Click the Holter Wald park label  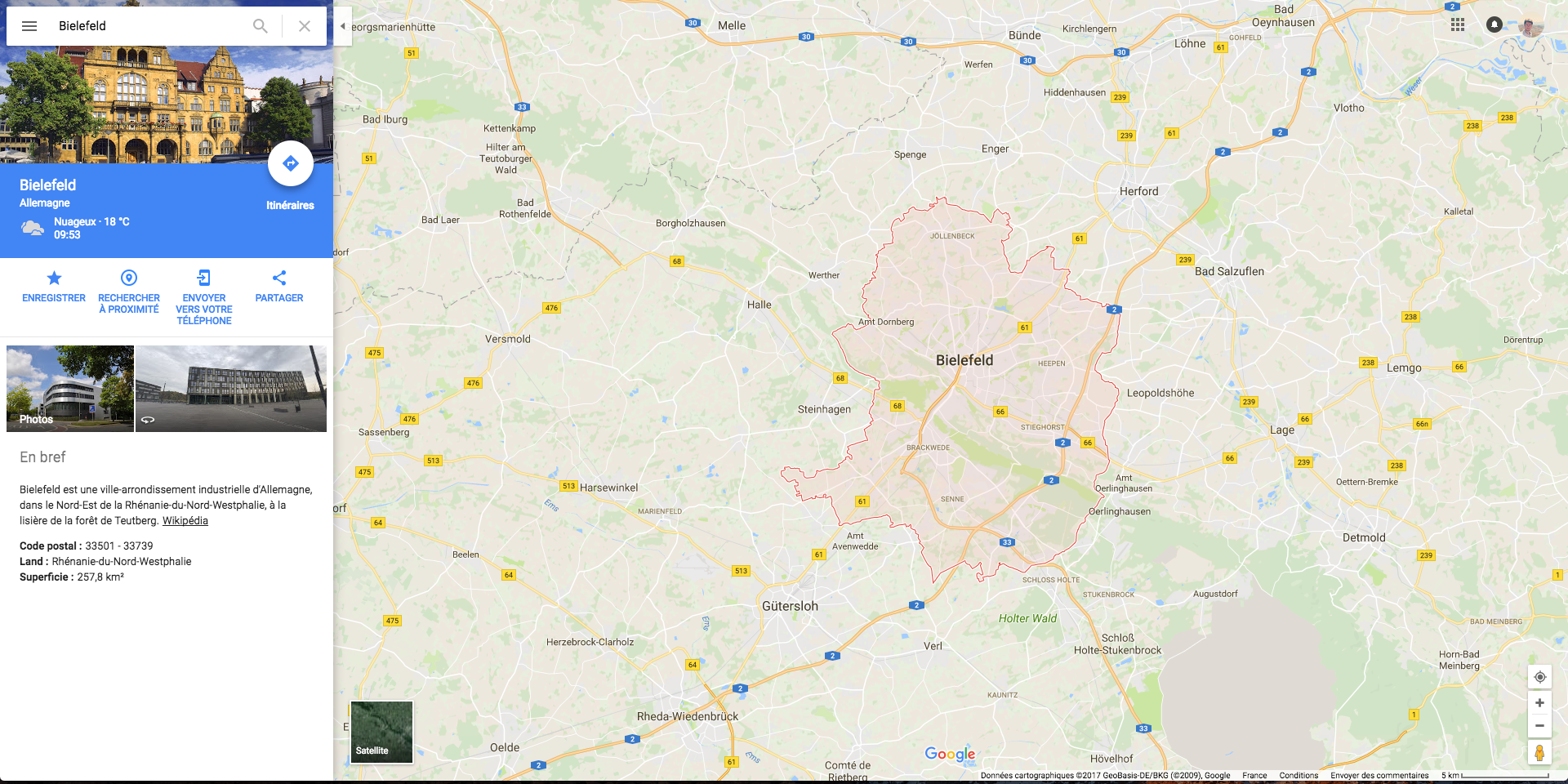1027,618
